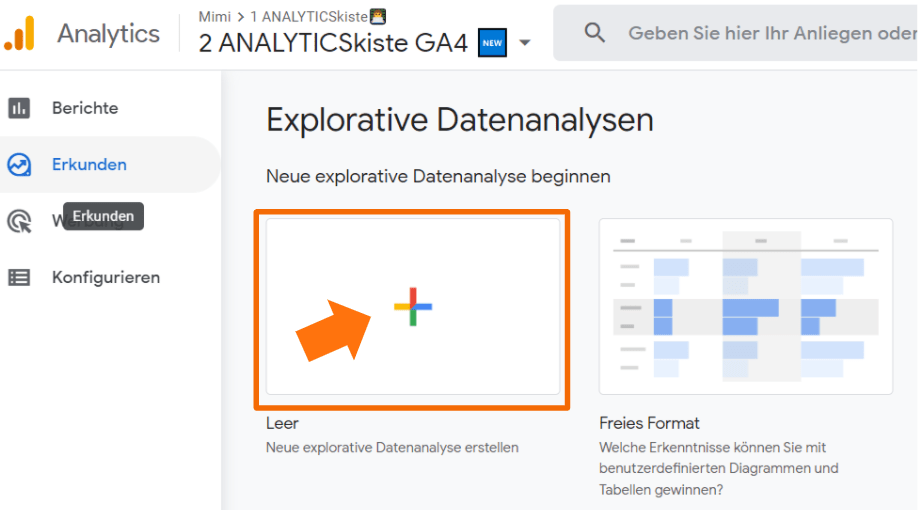Screen dimensions: 919x510
Task: Open the 2 ANALYTICSkiste GA4 property picker
Action: coord(333,44)
